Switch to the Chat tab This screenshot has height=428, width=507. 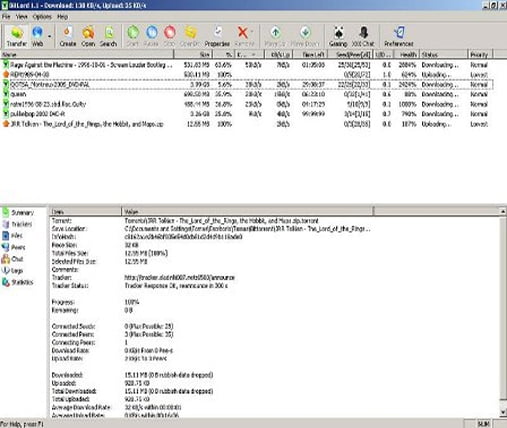[x=13, y=259]
